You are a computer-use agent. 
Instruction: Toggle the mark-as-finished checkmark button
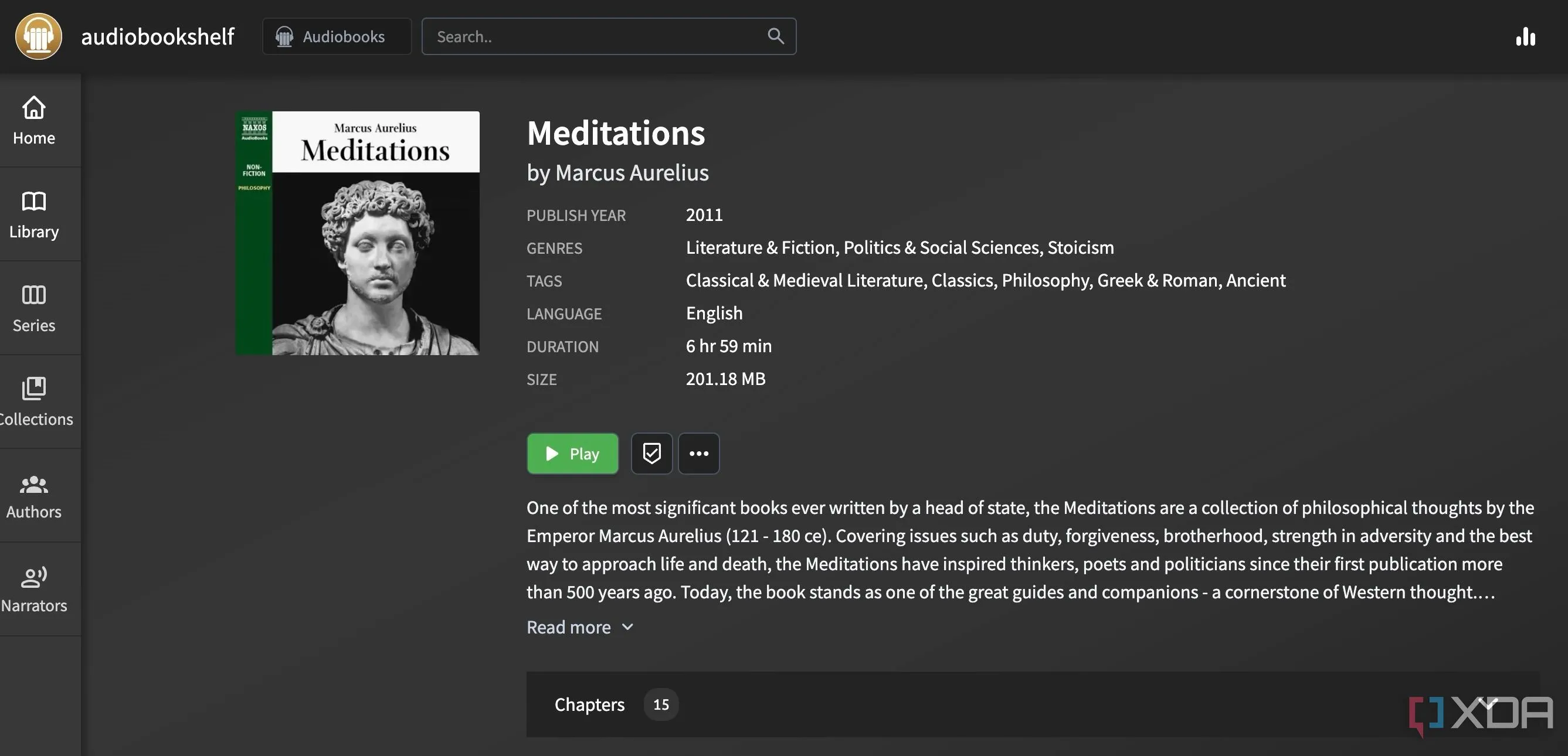(651, 453)
